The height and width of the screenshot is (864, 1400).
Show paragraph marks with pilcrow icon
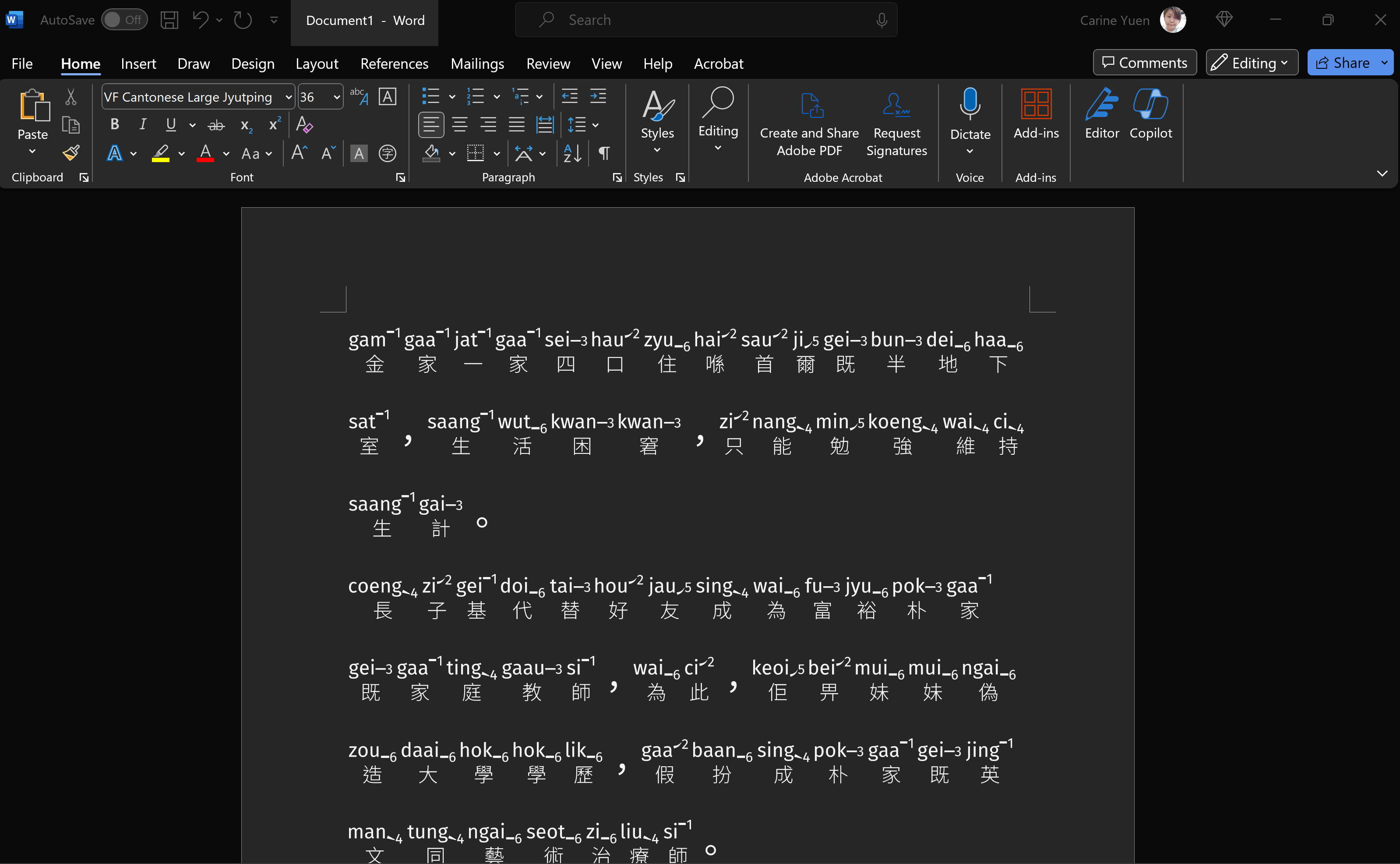[x=603, y=153]
